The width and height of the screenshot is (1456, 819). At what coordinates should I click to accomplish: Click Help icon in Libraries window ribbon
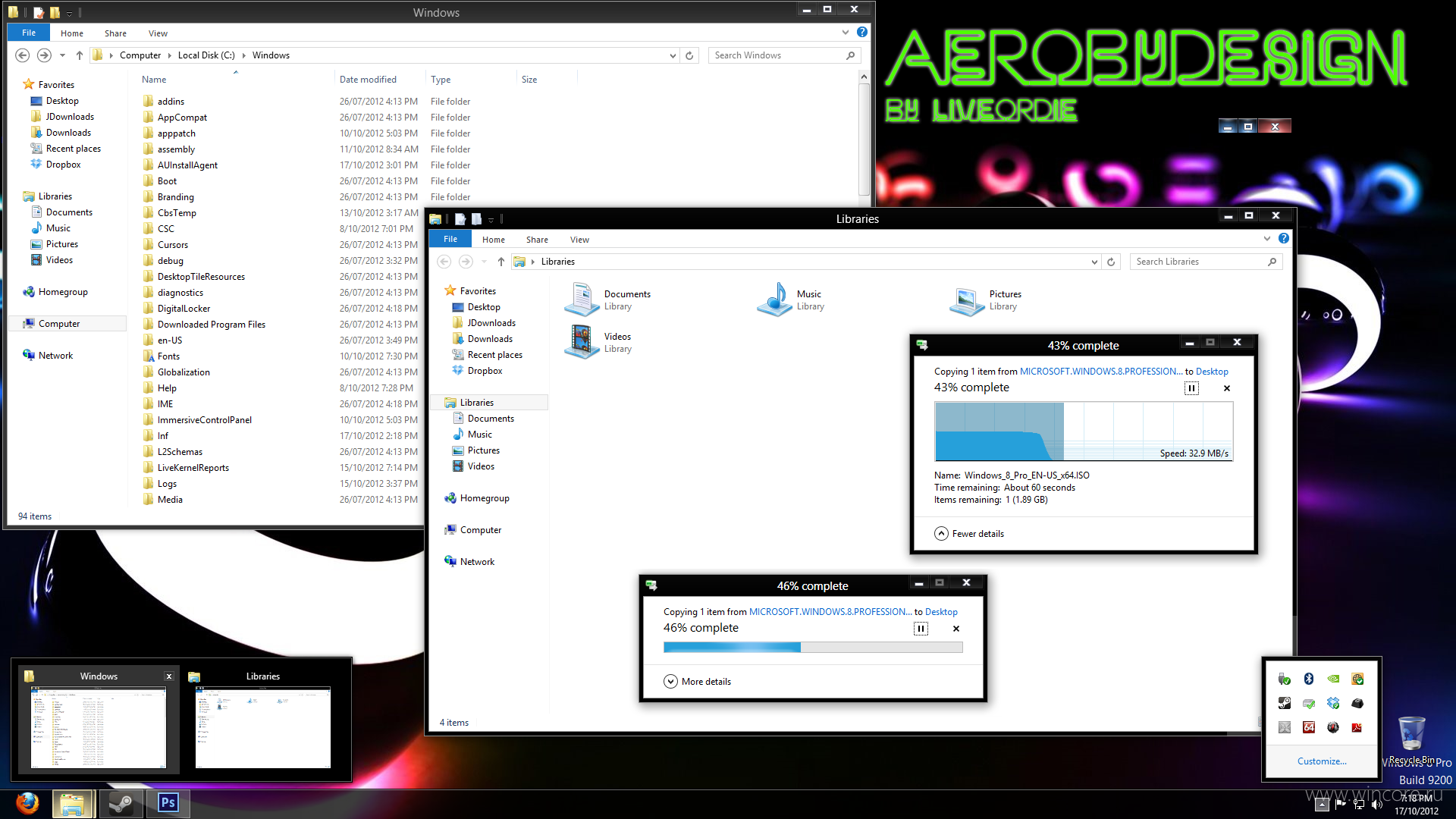pyautogui.click(x=1284, y=238)
